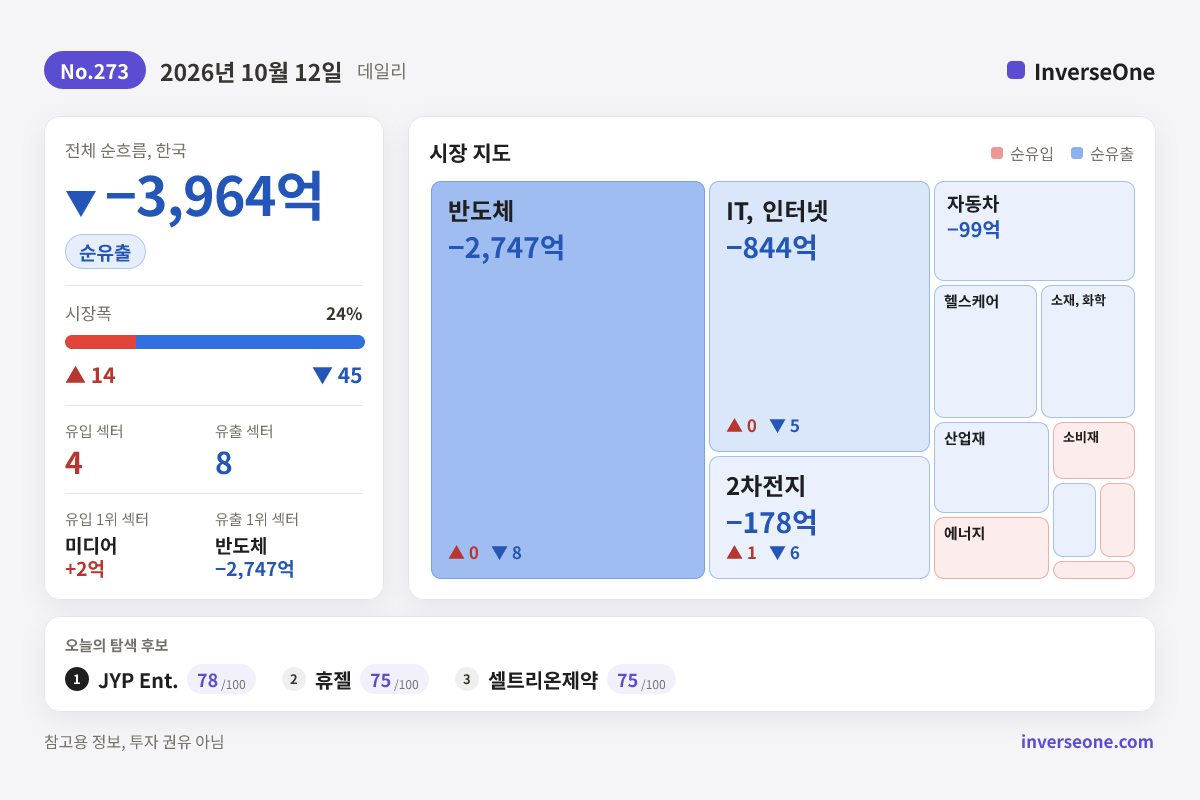
Task: Click the date 2026년 10월 12일
Action: click(x=251, y=72)
